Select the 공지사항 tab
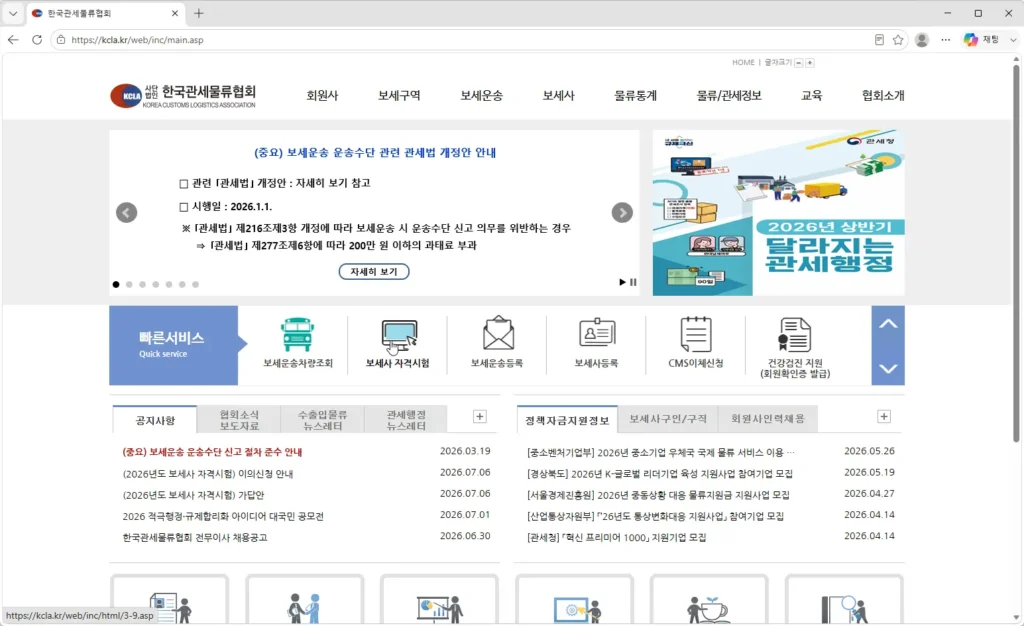Viewport: 1024px width, 626px height. pos(155,420)
